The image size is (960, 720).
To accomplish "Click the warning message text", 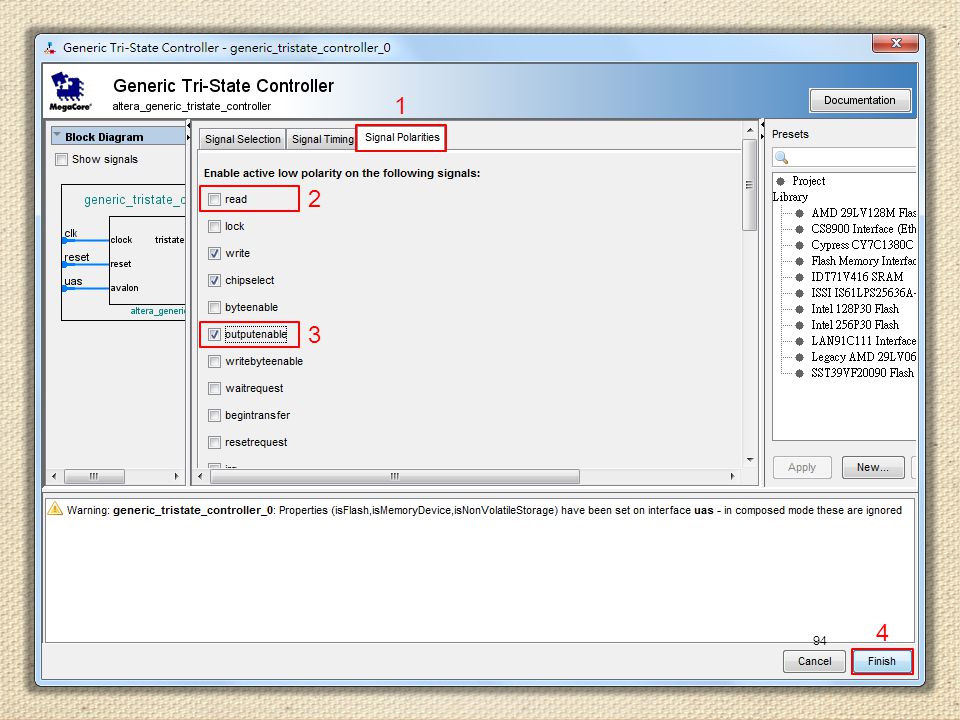I will click(x=484, y=510).
